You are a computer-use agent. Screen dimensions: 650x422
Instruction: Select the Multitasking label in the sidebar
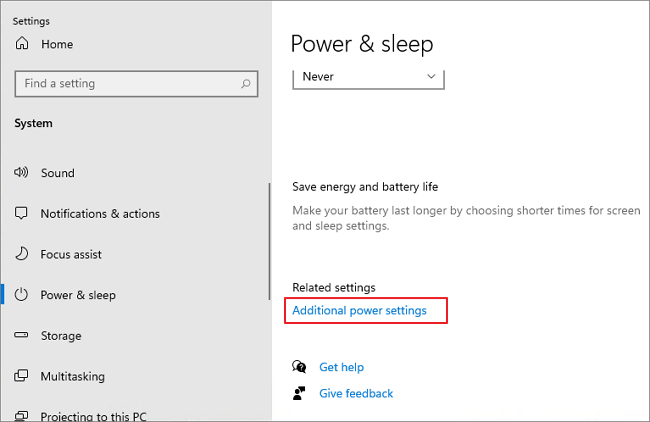point(71,376)
